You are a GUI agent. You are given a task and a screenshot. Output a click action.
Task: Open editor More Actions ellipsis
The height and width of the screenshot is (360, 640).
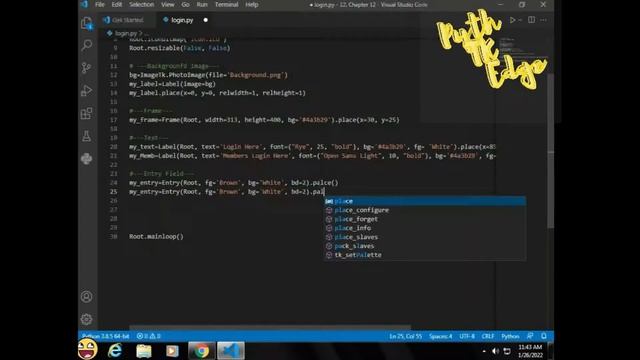[x=543, y=20]
